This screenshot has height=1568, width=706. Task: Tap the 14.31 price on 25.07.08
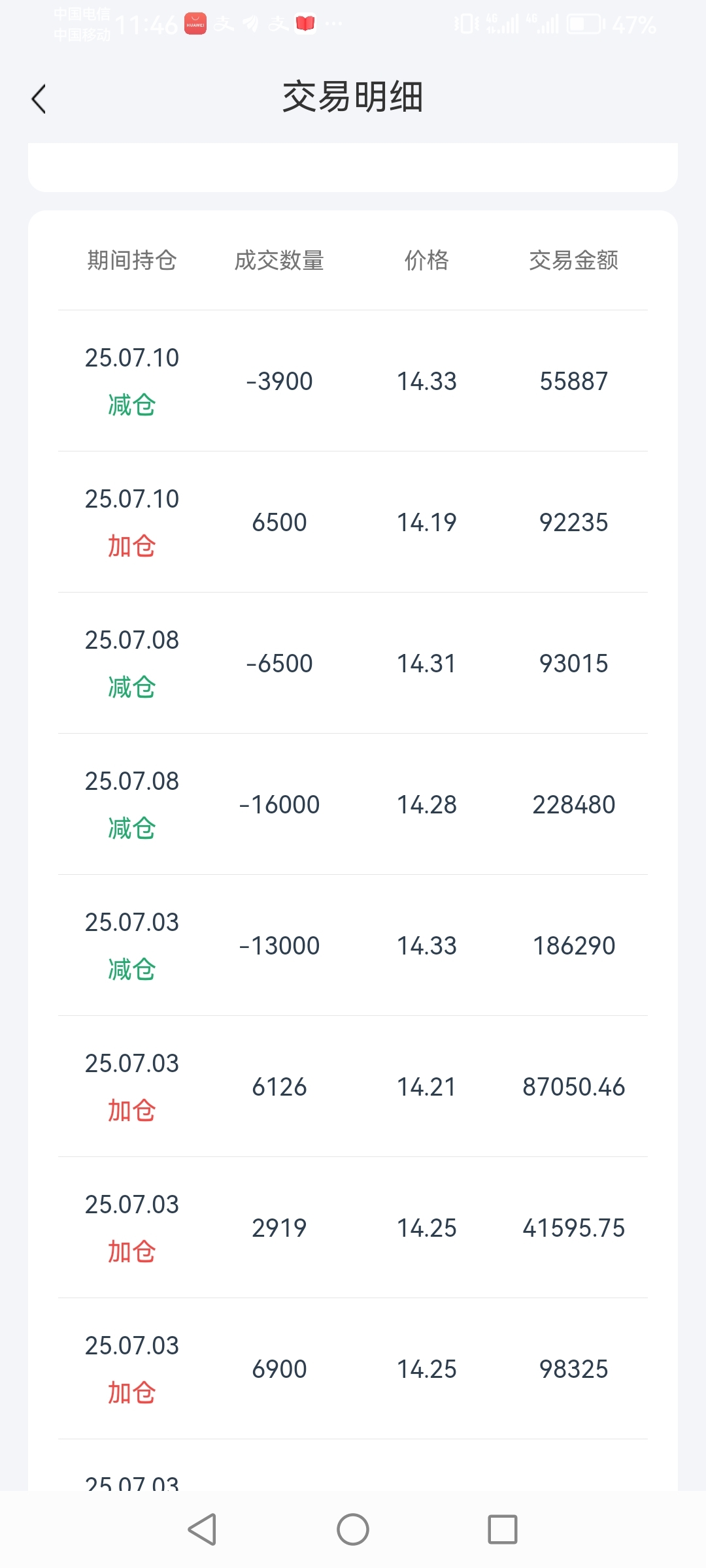(427, 663)
